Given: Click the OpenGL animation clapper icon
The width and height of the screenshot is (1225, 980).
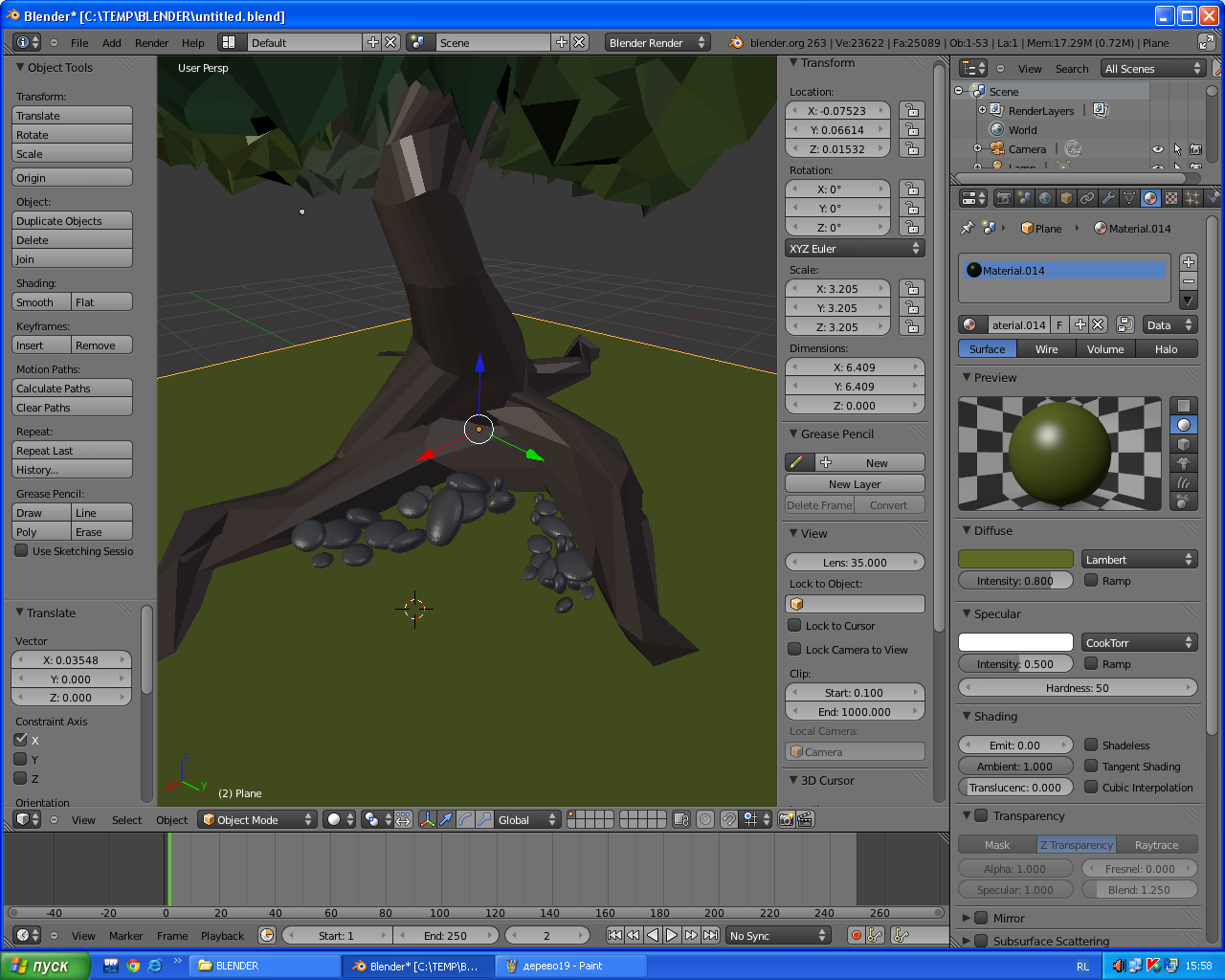Looking at the screenshot, I should click(x=805, y=819).
